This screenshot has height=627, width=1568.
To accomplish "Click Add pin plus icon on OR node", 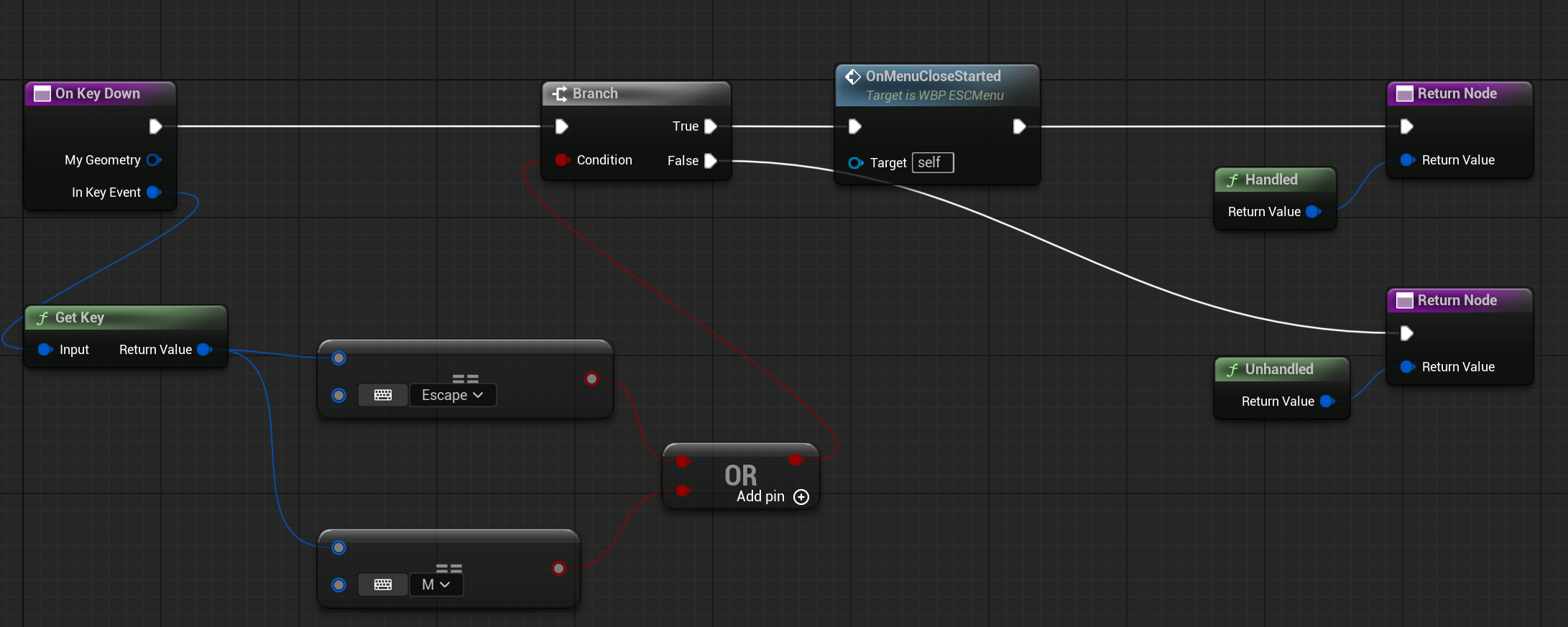I will click(801, 497).
